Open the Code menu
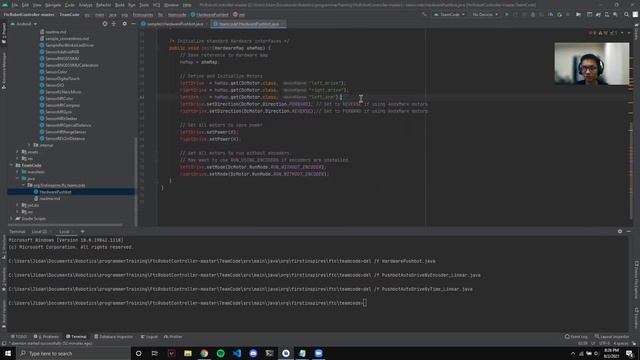The image size is (640, 360). pos(70,5)
